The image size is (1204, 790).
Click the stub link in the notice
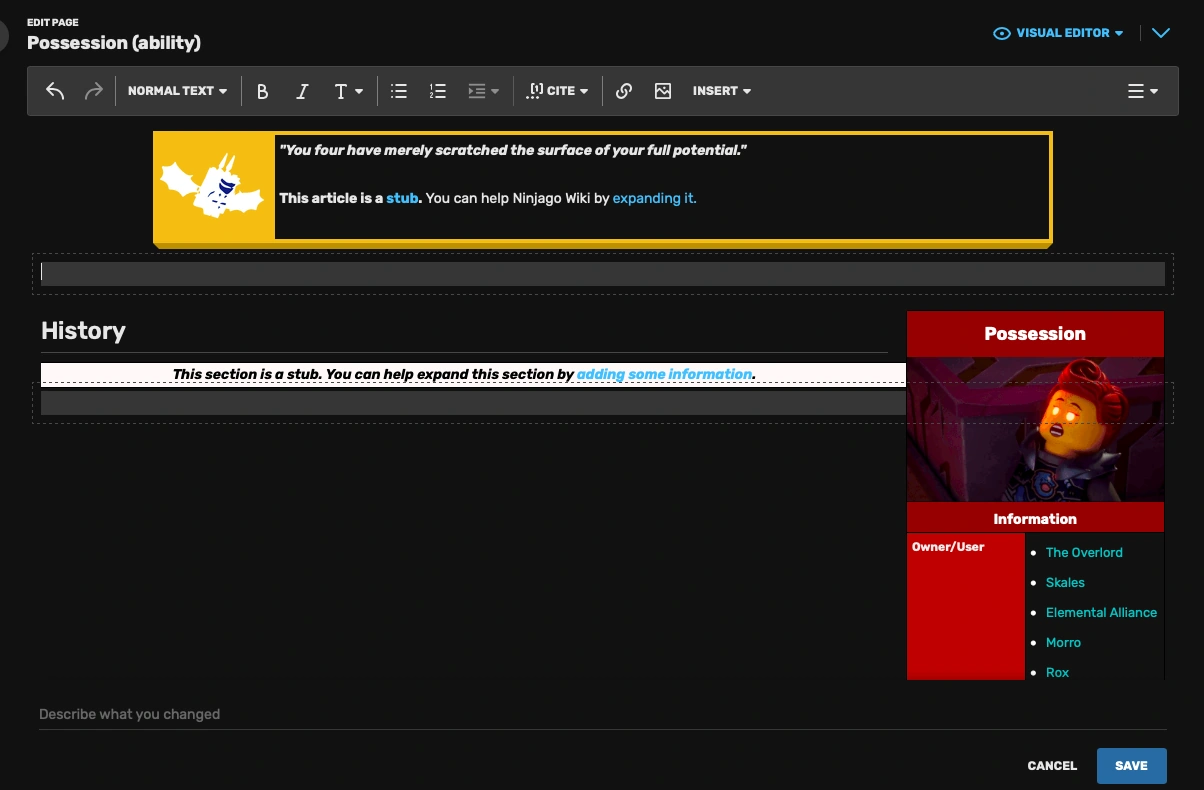(402, 198)
